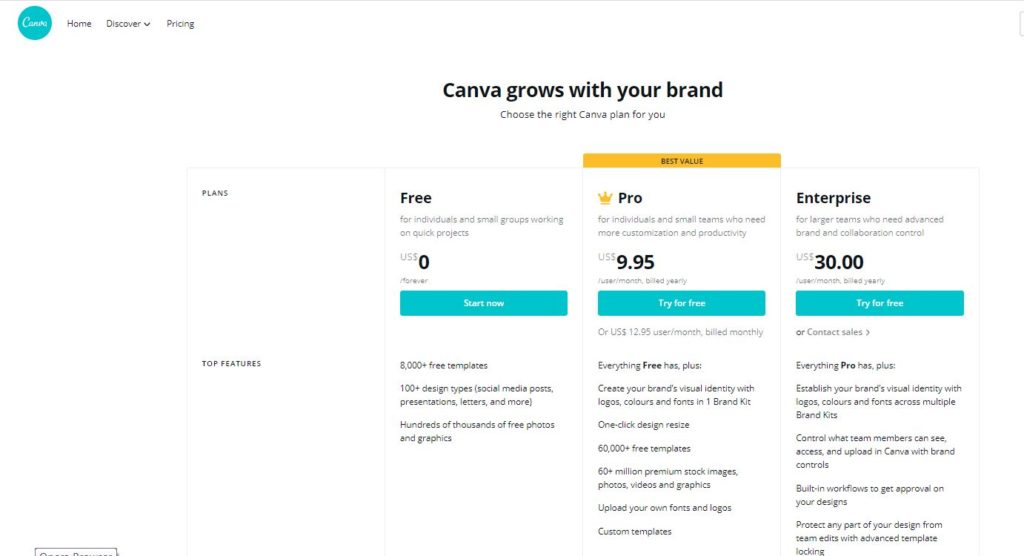
Task: Click the US$30.00 Enterprise price
Action: tap(829, 261)
